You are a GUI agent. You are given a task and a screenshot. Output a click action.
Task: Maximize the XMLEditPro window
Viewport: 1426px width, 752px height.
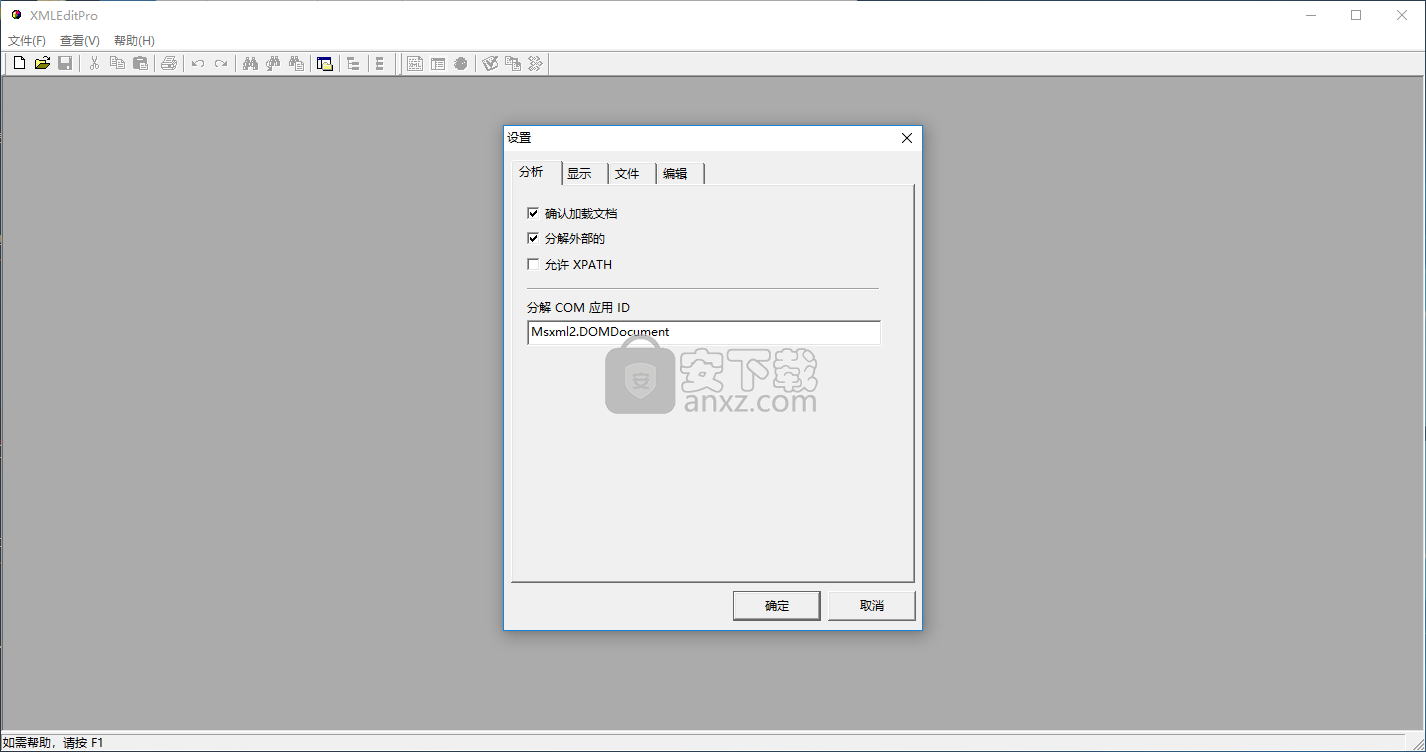(x=1356, y=15)
